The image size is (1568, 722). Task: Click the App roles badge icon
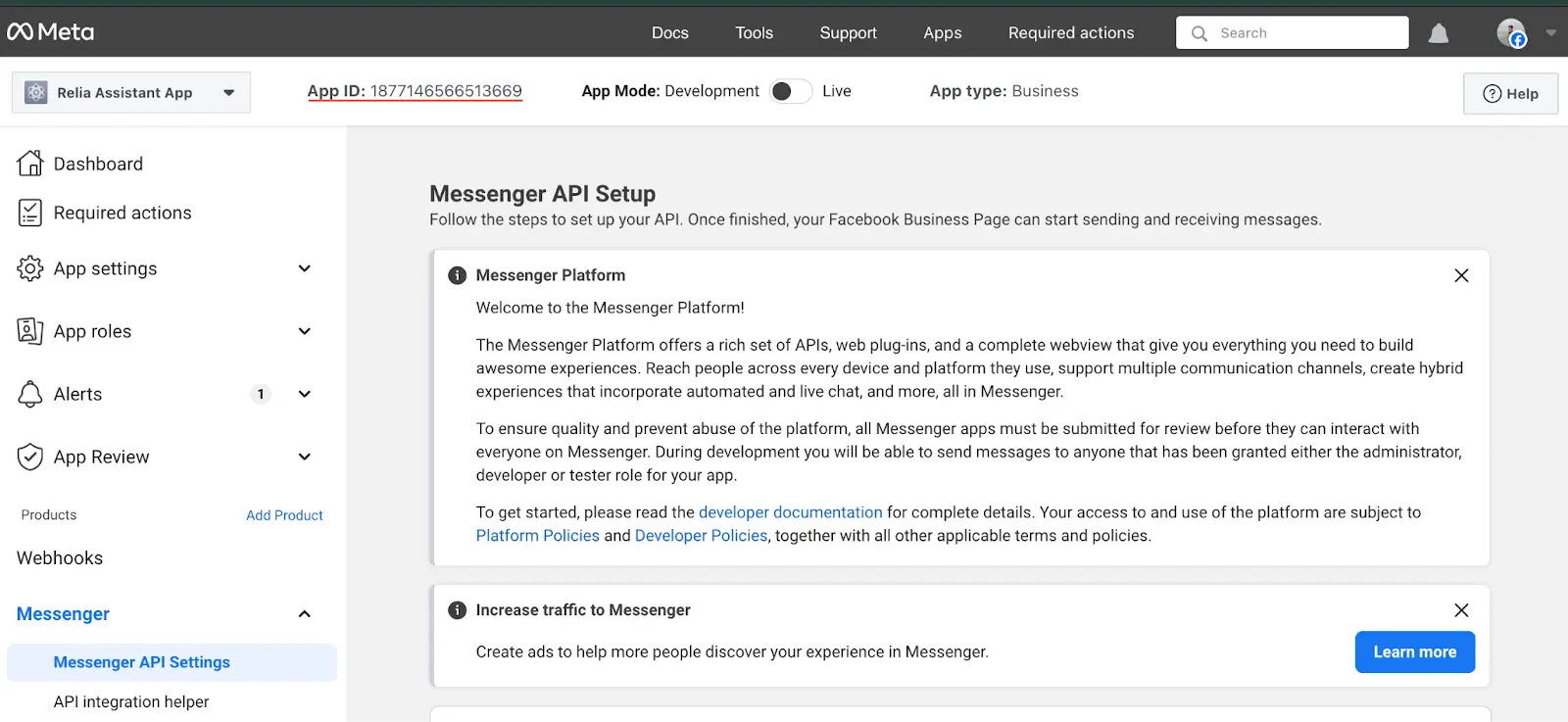click(x=30, y=331)
